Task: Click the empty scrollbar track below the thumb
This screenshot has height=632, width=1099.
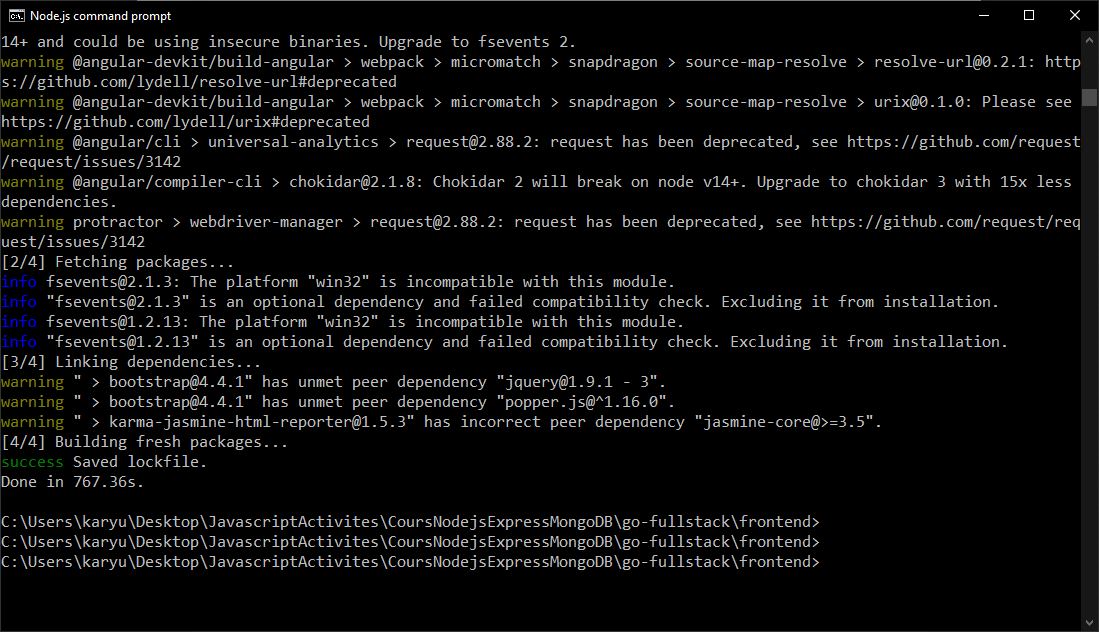Action: click(x=1089, y=361)
